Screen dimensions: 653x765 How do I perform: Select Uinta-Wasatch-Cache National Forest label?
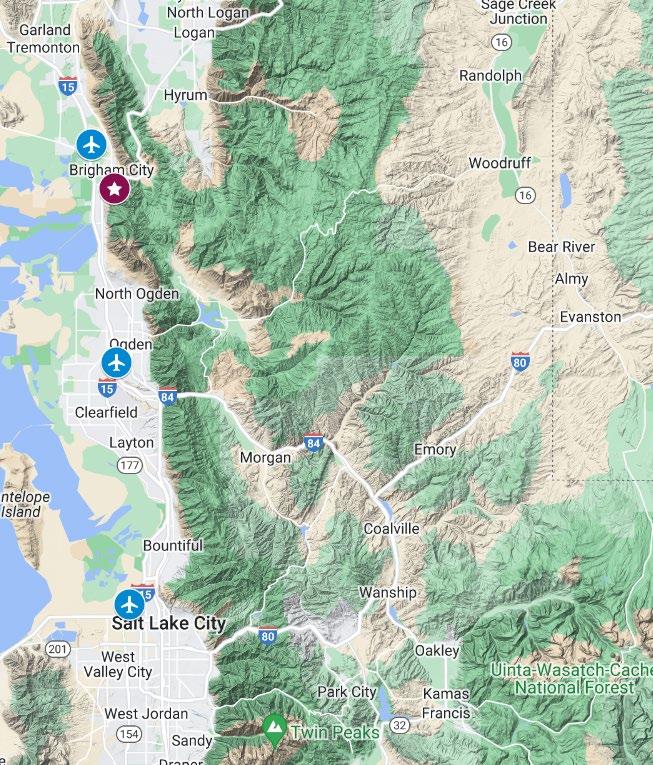tap(571, 679)
